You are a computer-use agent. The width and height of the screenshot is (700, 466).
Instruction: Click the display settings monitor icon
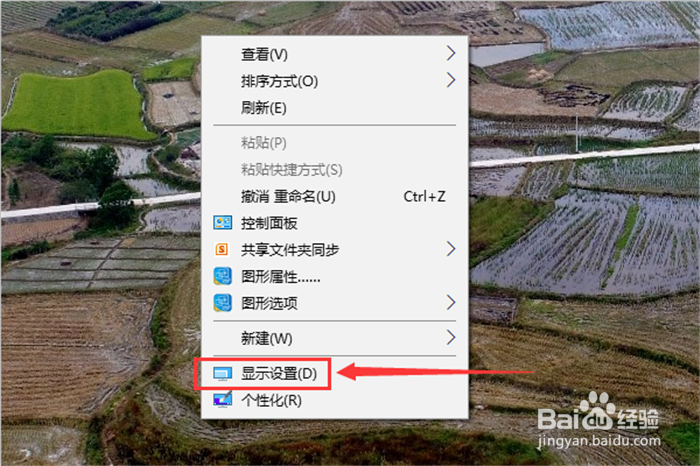point(222,374)
